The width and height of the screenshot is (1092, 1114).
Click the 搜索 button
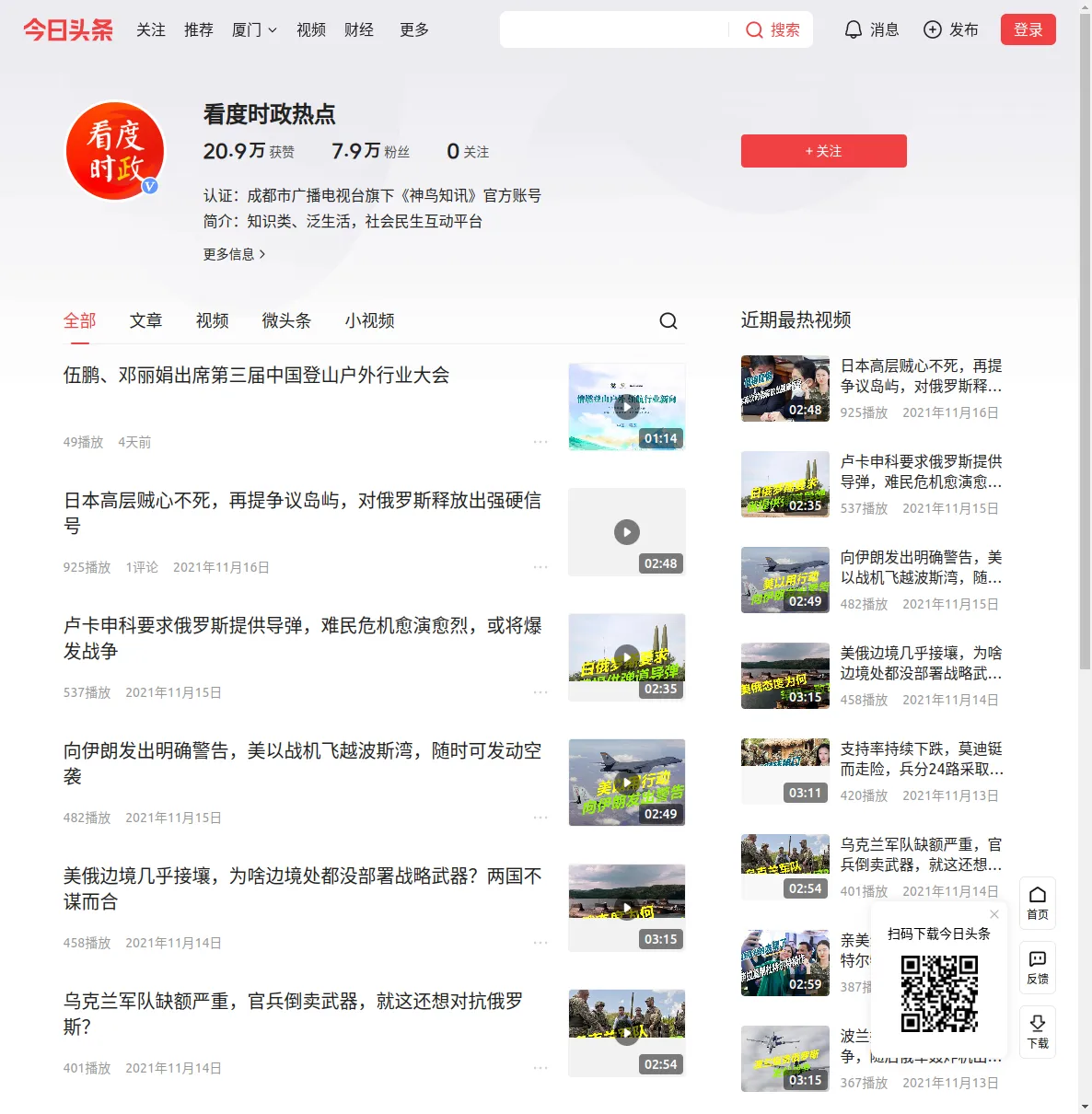coord(773,30)
